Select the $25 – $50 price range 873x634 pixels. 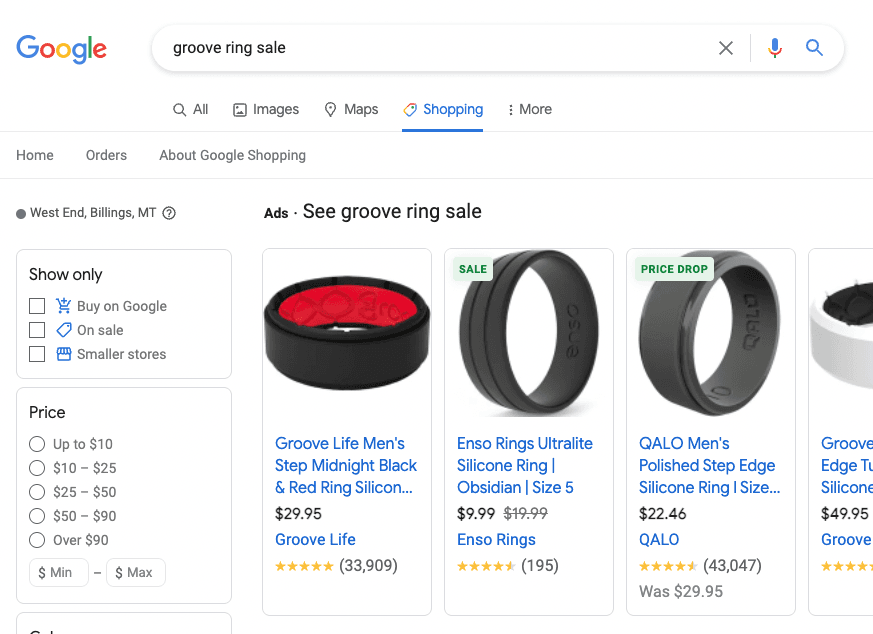coord(37,491)
